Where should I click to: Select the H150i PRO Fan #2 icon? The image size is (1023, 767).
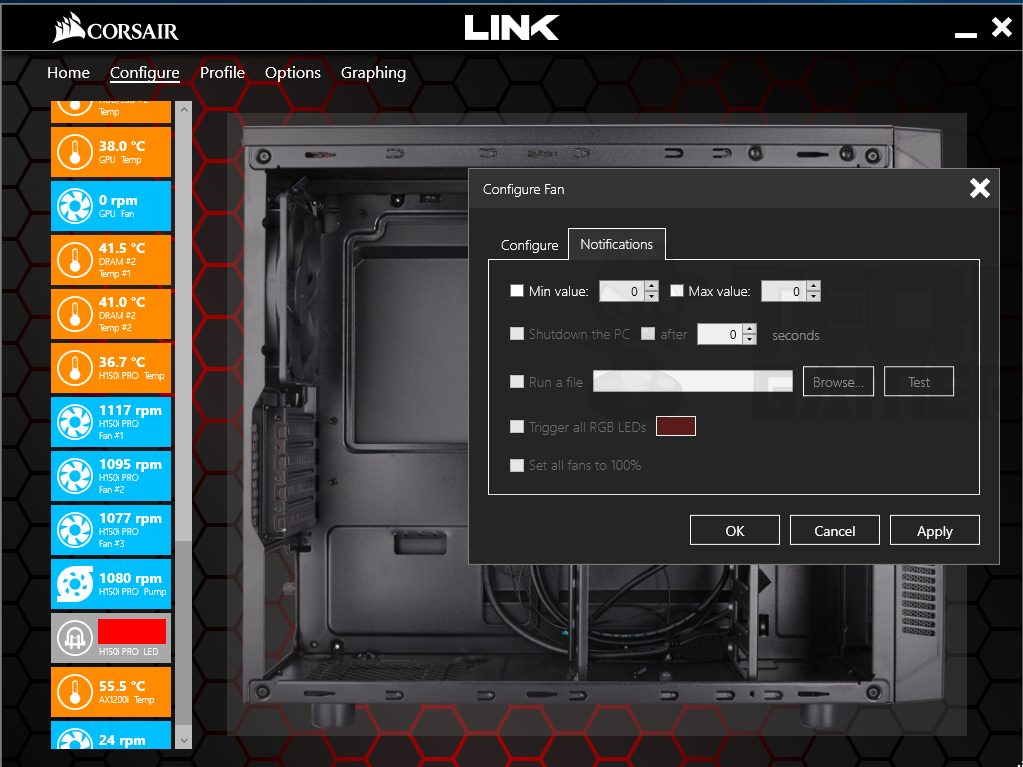click(x=74, y=476)
